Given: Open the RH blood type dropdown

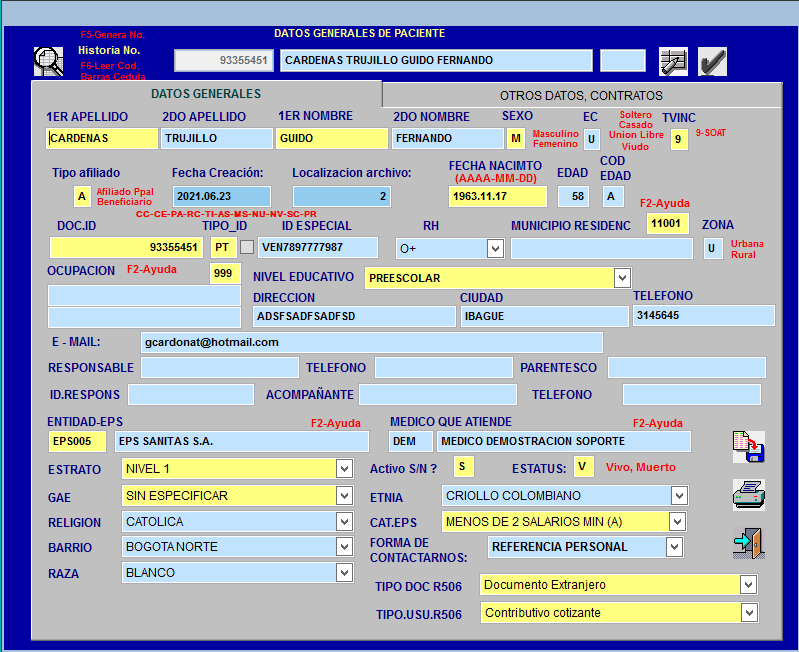Looking at the screenshot, I should tap(495, 249).
